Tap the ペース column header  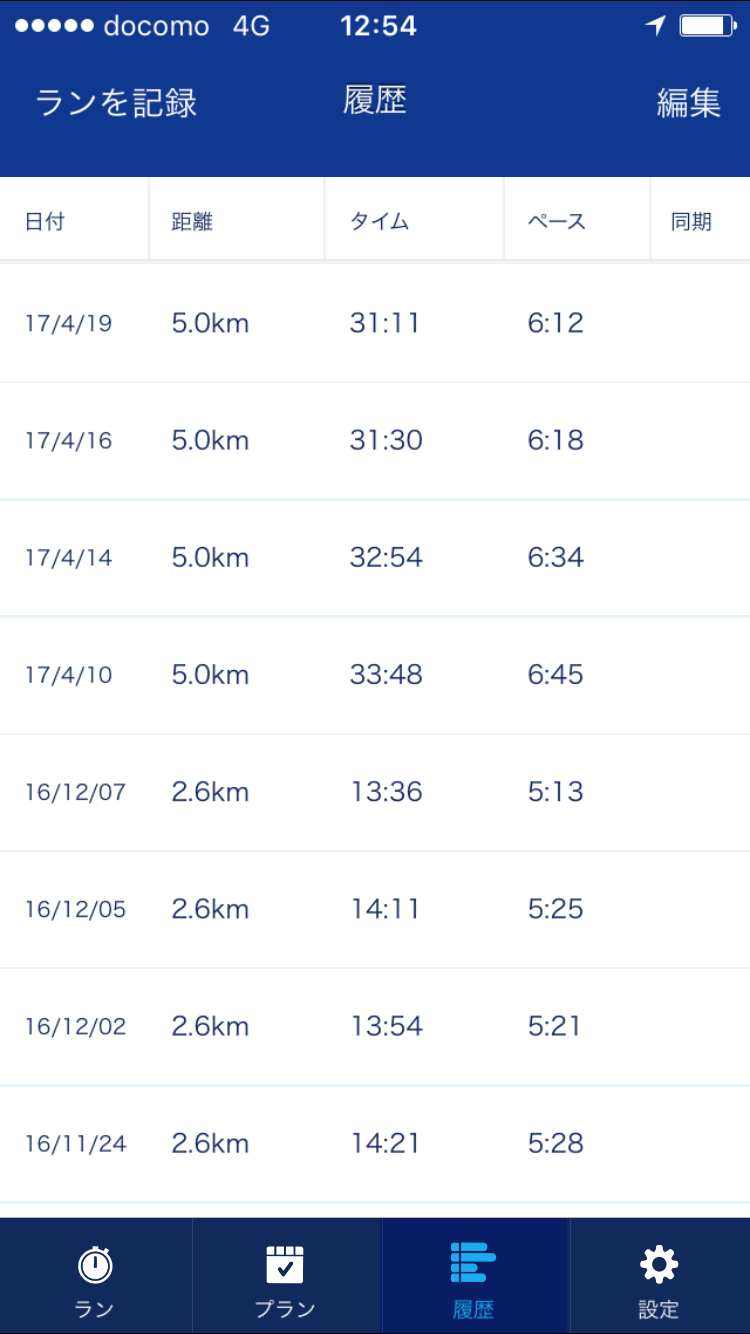click(557, 221)
